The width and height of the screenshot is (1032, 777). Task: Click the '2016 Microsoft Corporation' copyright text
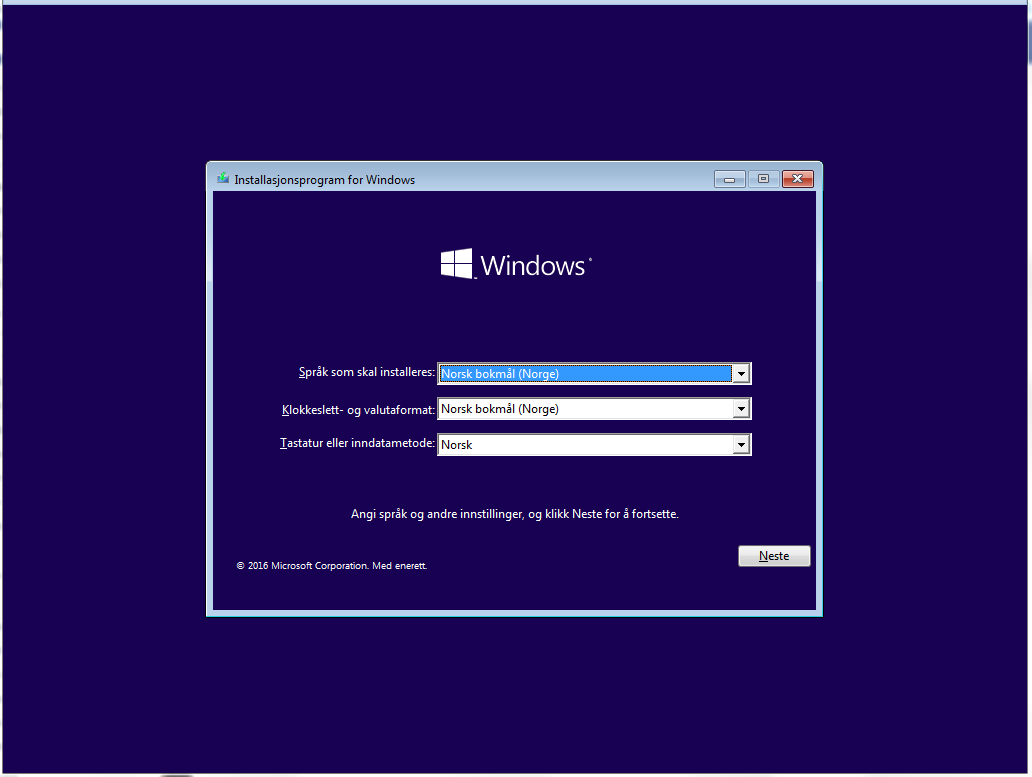click(x=332, y=566)
